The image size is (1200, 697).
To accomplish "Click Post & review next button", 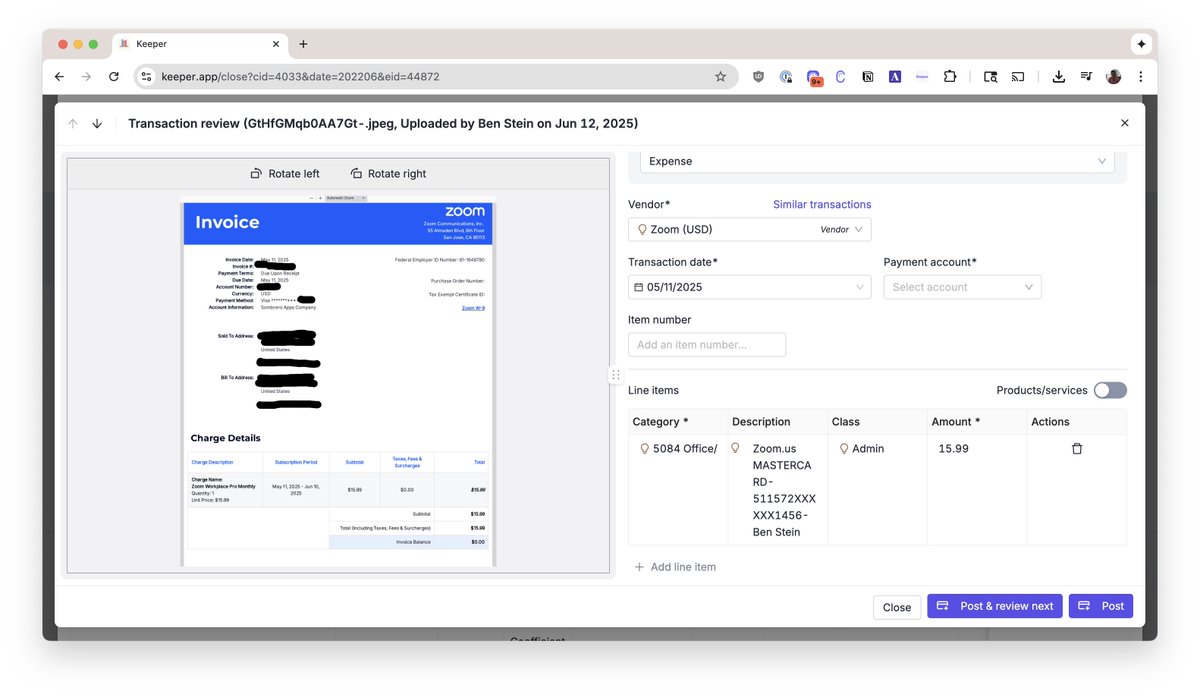I will [x=995, y=606].
